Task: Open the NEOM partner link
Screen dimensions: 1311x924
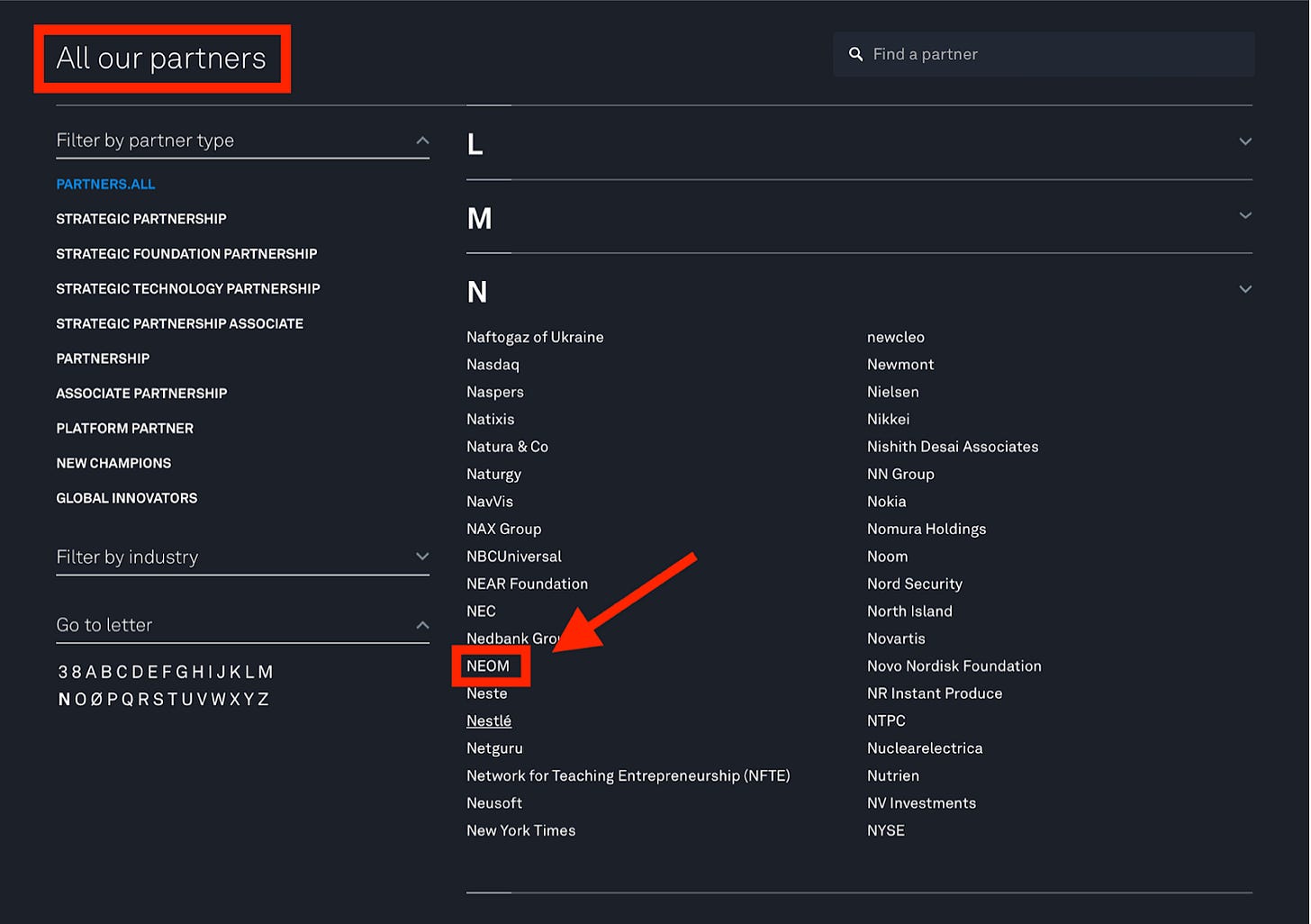Action: pyautogui.click(x=488, y=666)
